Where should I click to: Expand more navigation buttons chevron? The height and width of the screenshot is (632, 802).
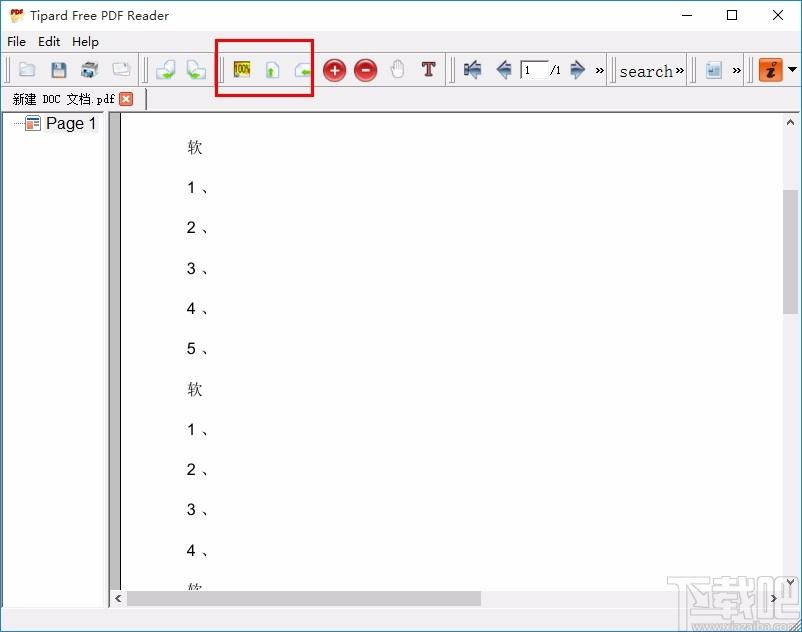coord(599,71)
